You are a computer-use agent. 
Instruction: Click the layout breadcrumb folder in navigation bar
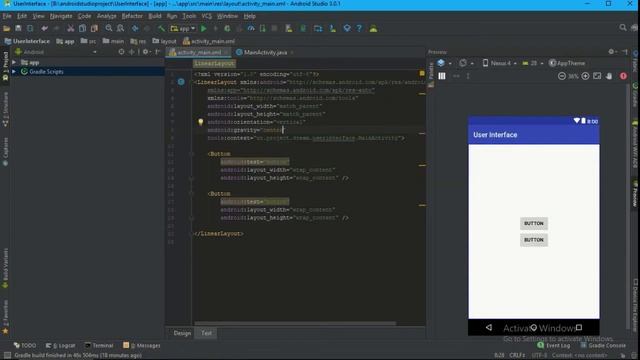tap(164, 41)
